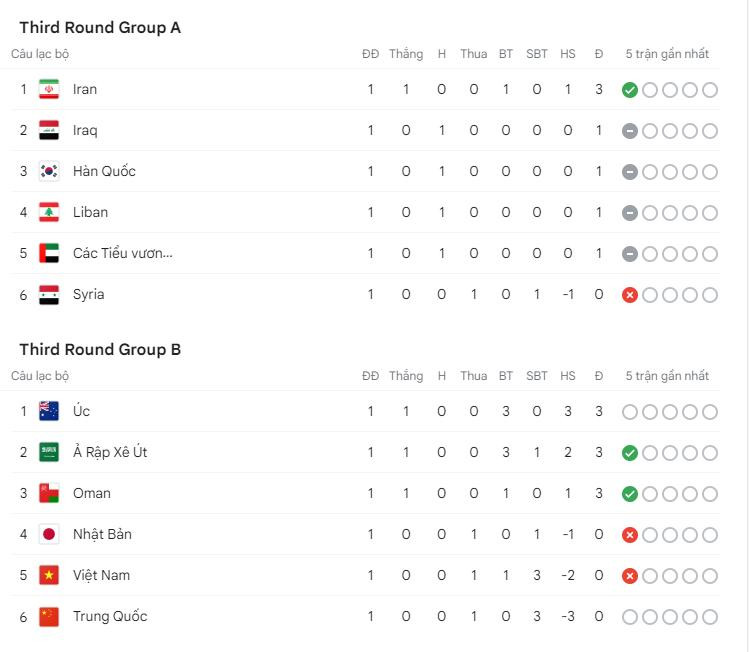The height and width of the screenshot is (652, 749).
Task: Click Iran's green win result indicator
Action: click(x=629, y=90)
